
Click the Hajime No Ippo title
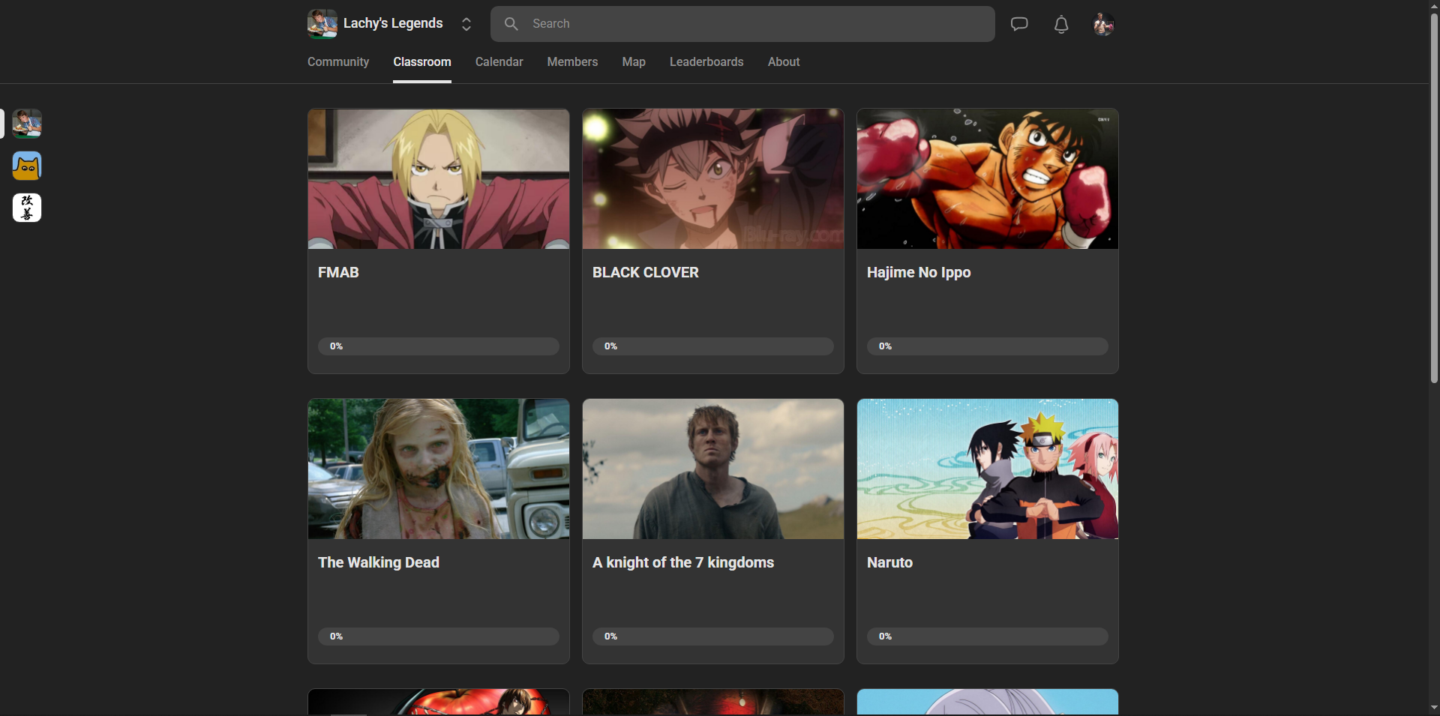[x=919, y=272]
